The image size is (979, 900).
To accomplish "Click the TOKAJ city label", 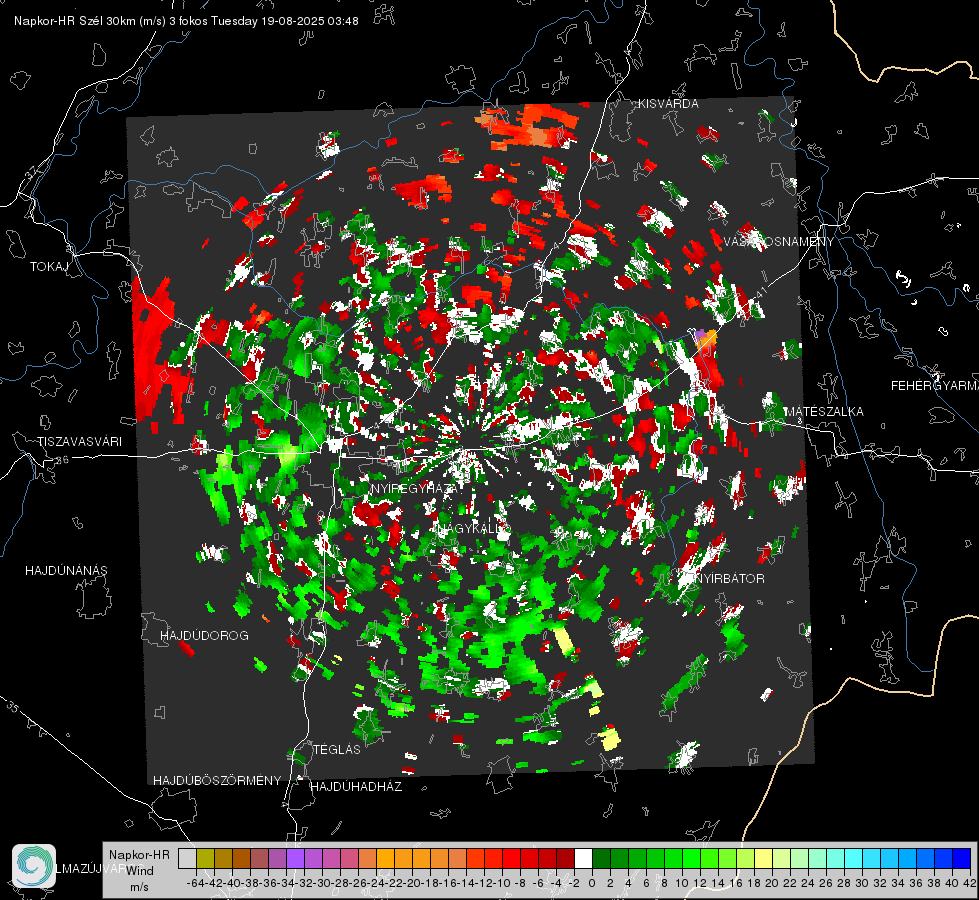I will click(49, 267).
